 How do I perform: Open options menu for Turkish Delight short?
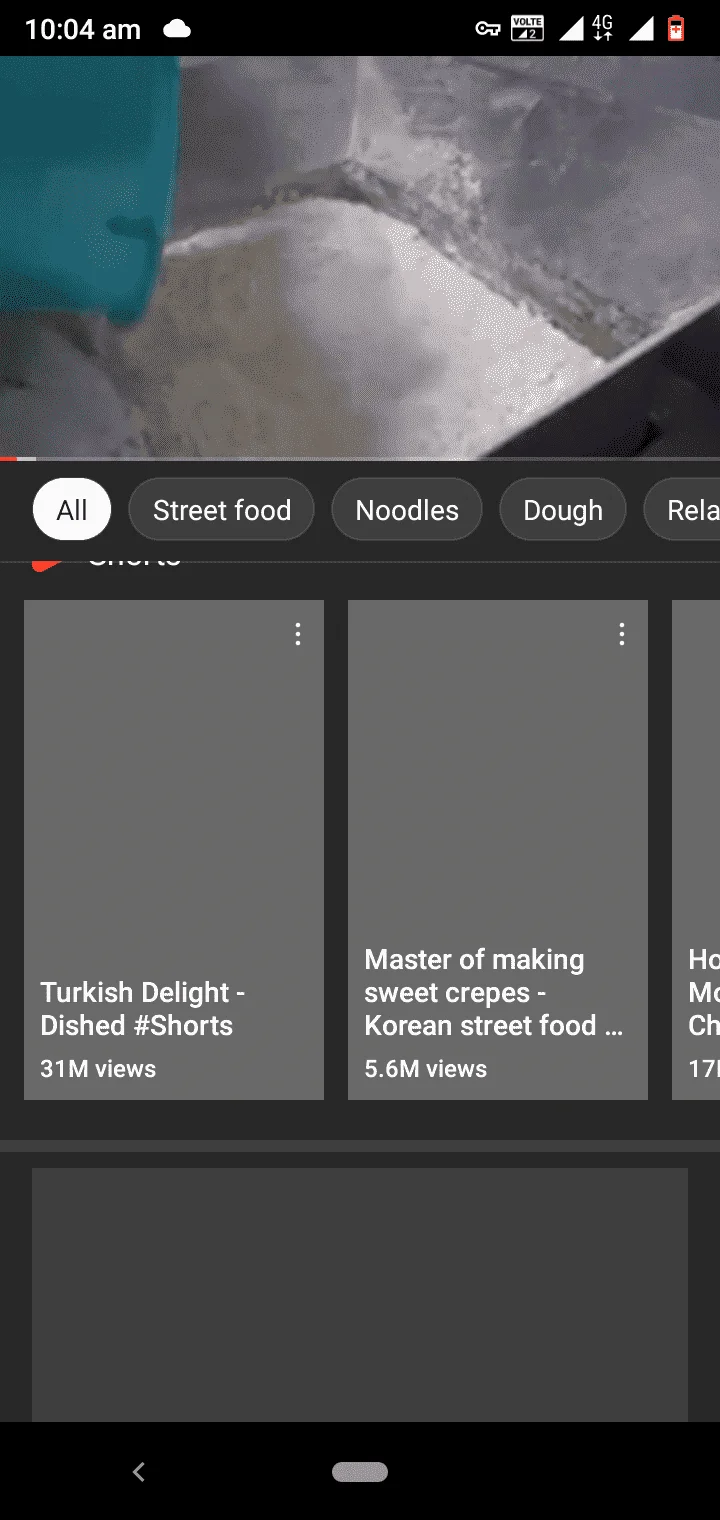pos(297,634)
